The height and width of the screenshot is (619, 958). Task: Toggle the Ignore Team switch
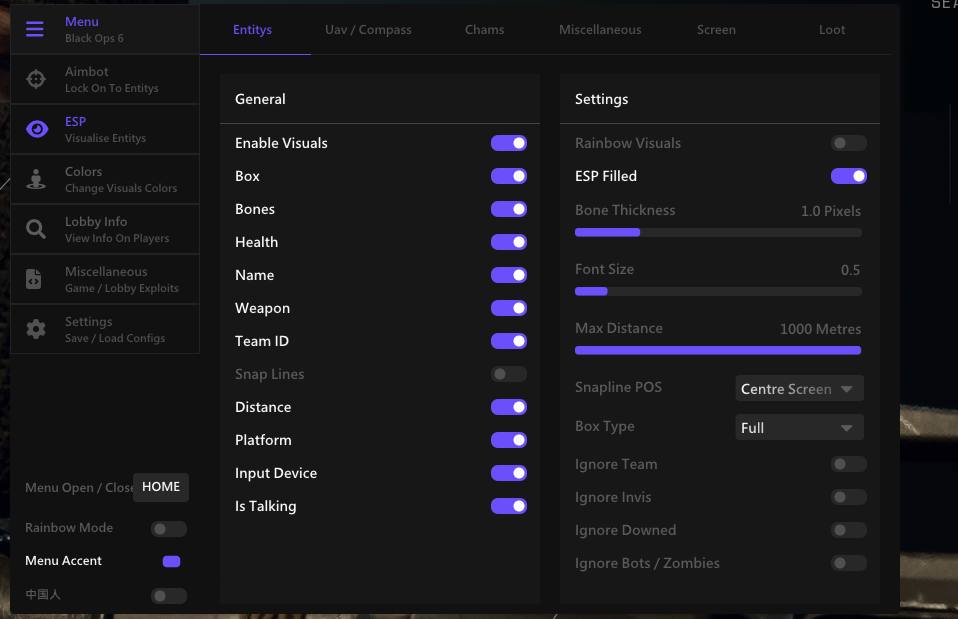849,464
